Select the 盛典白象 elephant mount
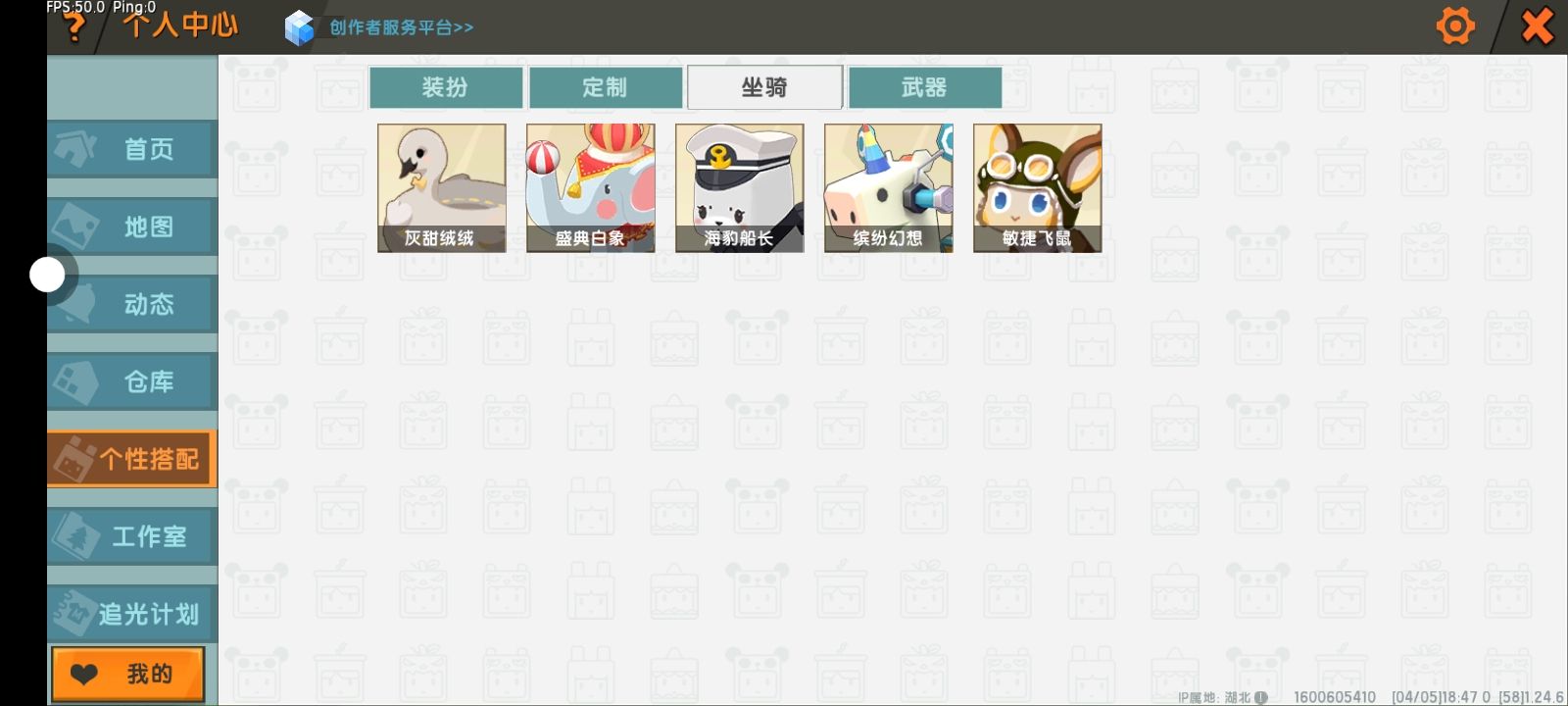 [x=591, y=188]
